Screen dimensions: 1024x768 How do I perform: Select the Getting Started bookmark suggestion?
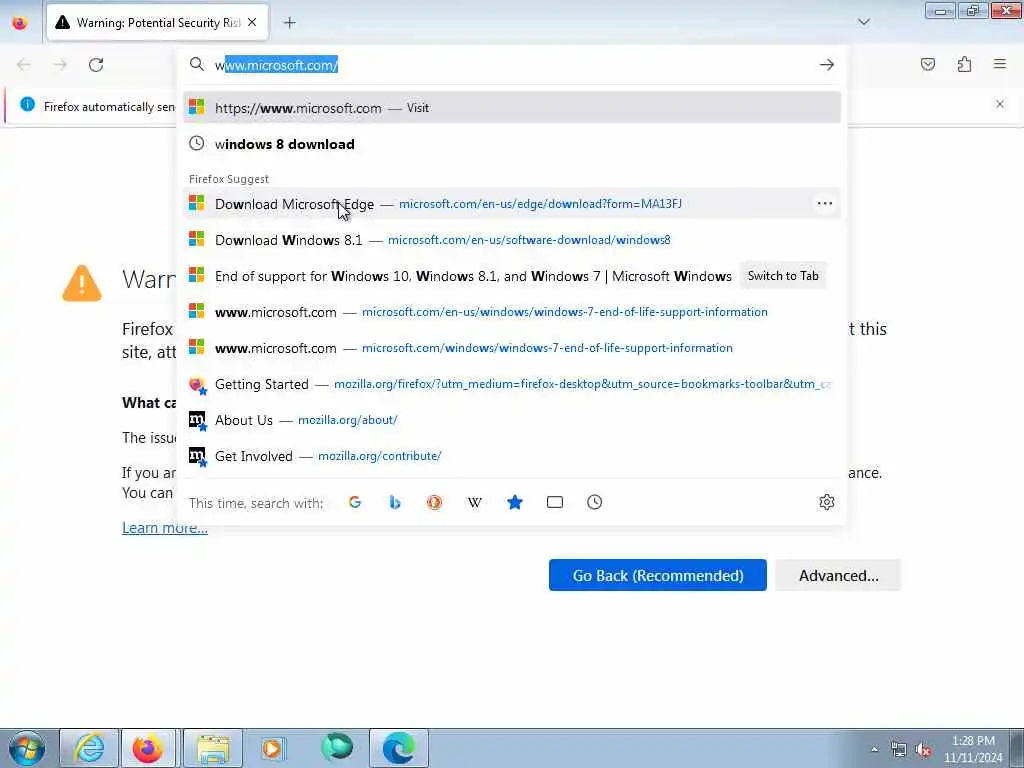pos(512,384)
